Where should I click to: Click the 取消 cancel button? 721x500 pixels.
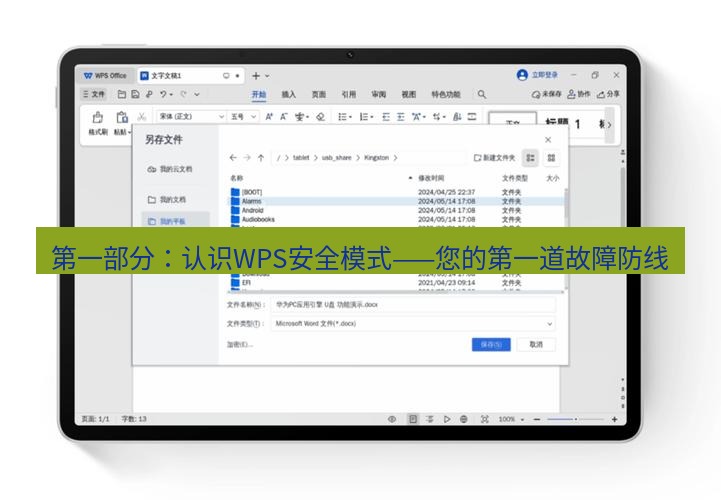(536, 345)
